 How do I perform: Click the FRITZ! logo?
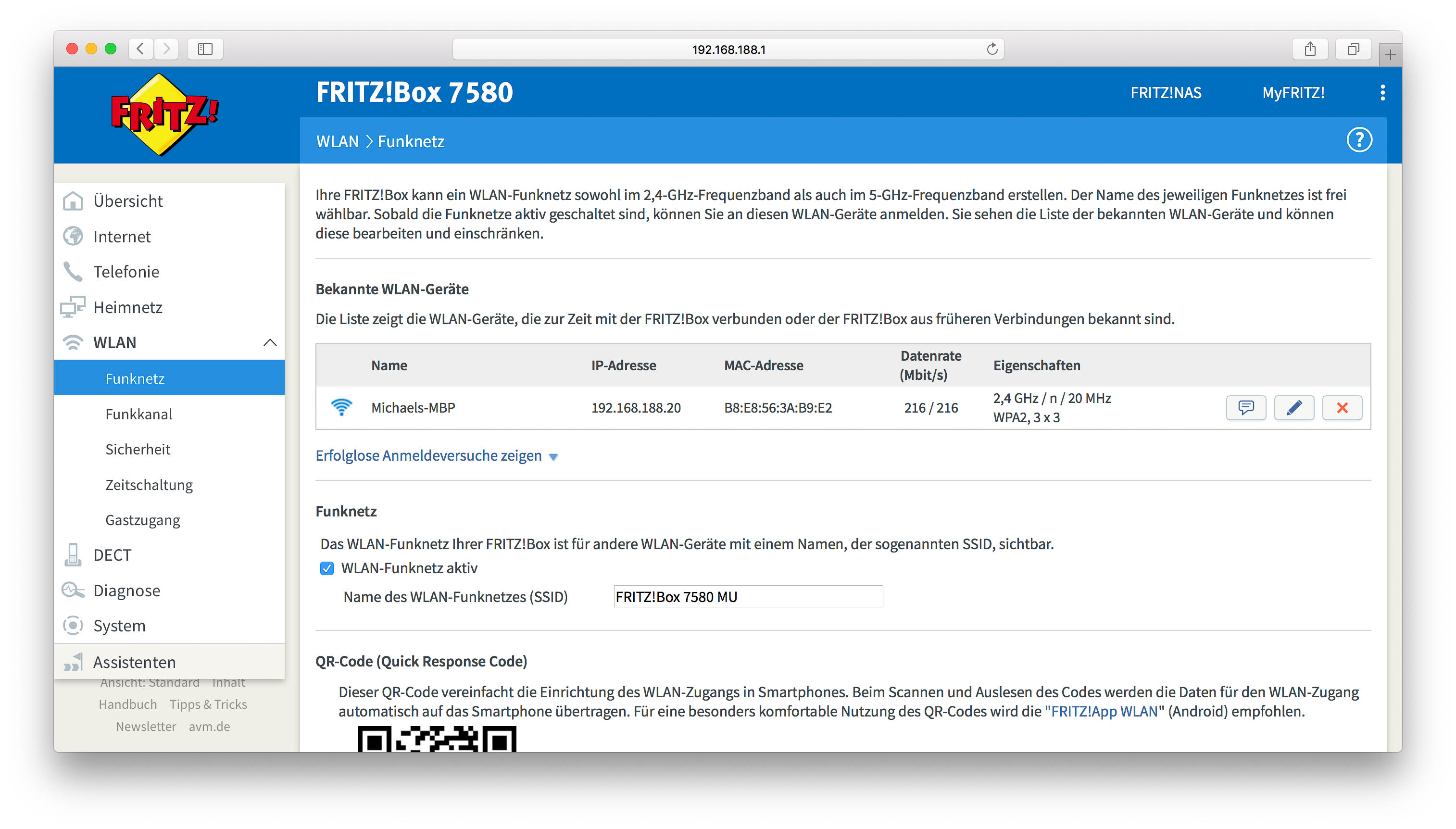click(164, 114)
